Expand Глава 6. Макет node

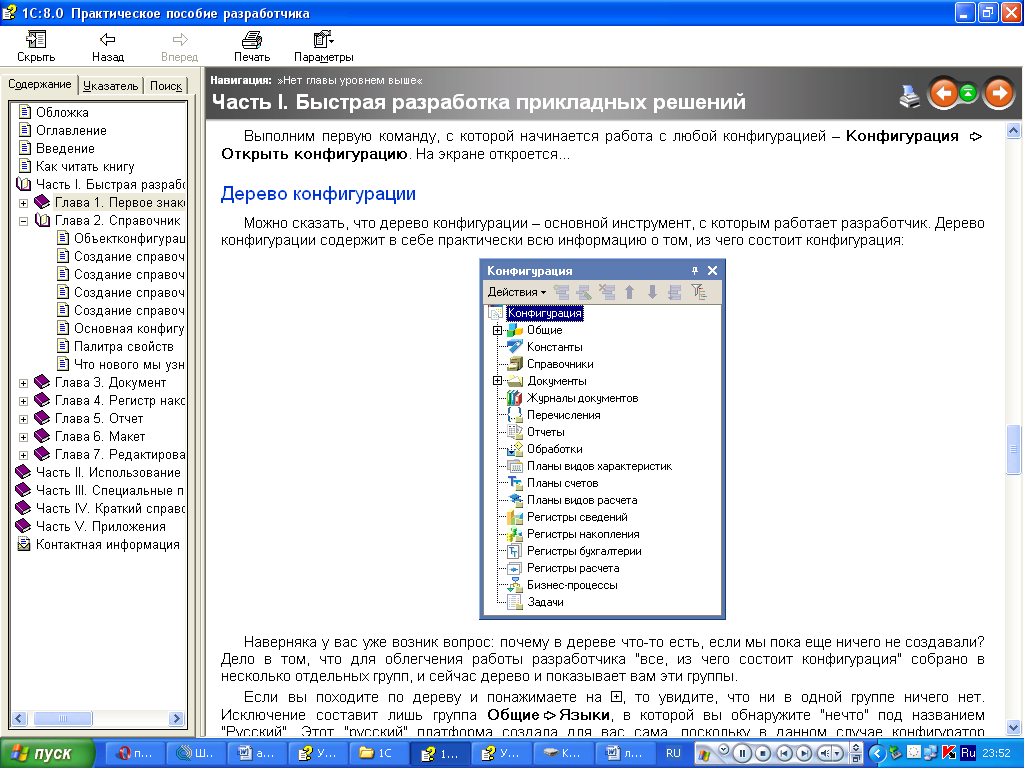24,437
